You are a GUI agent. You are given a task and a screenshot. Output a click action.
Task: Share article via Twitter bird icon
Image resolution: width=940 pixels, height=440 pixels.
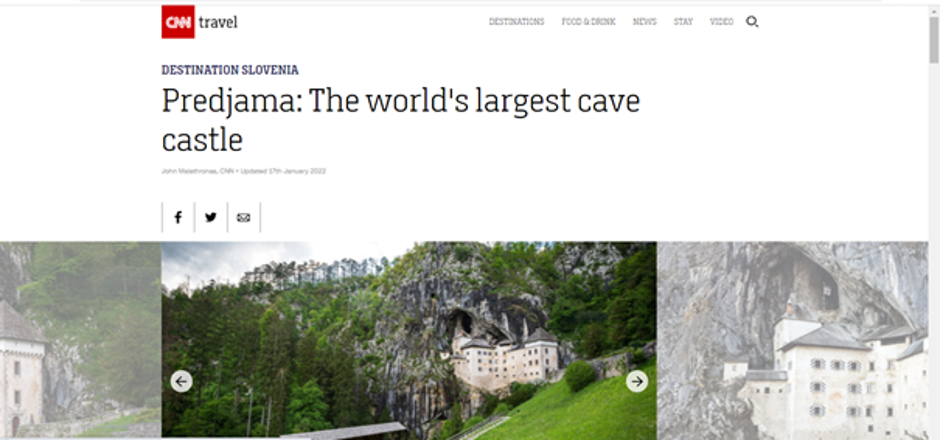point(210,218)
